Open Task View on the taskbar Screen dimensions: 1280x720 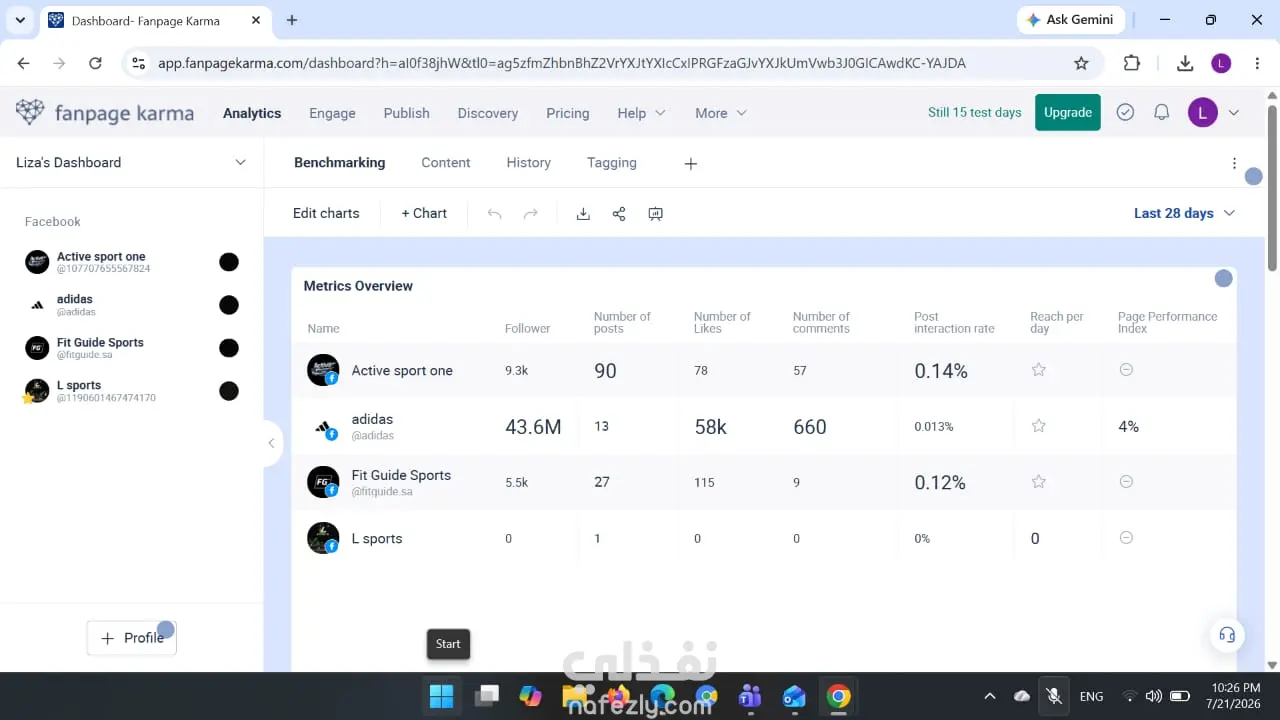[487, 696]
